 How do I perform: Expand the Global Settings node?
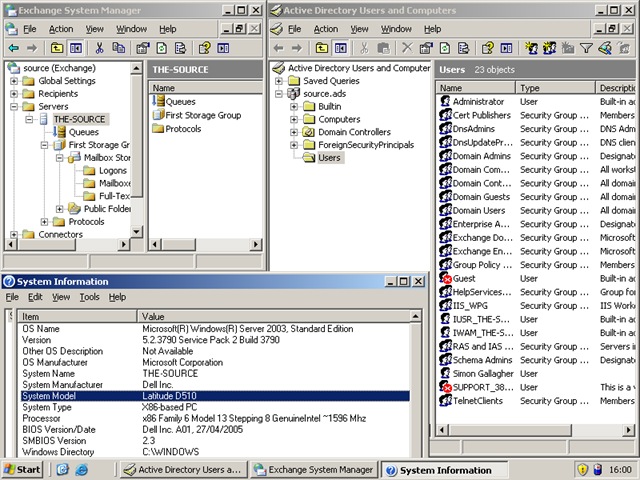[x=14, y=81]
